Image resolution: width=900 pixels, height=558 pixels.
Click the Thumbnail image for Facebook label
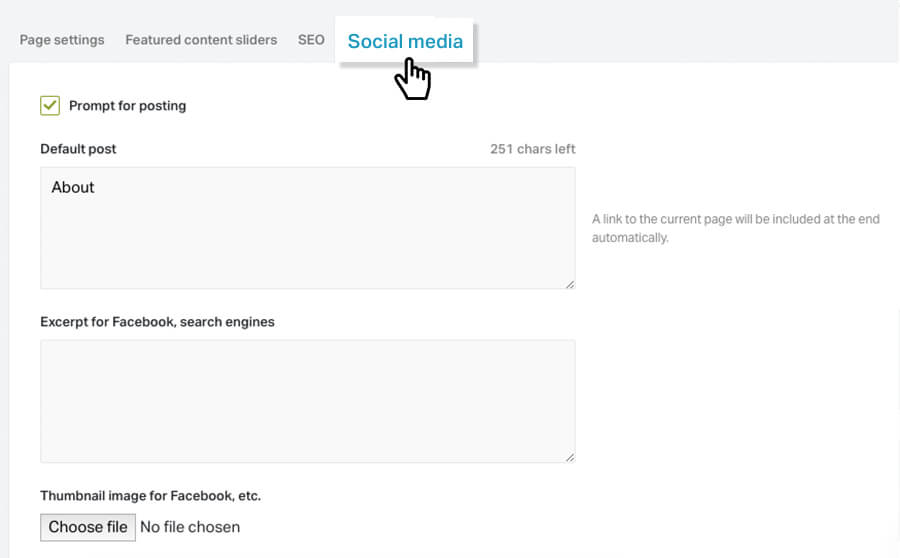tap(150, 496)
